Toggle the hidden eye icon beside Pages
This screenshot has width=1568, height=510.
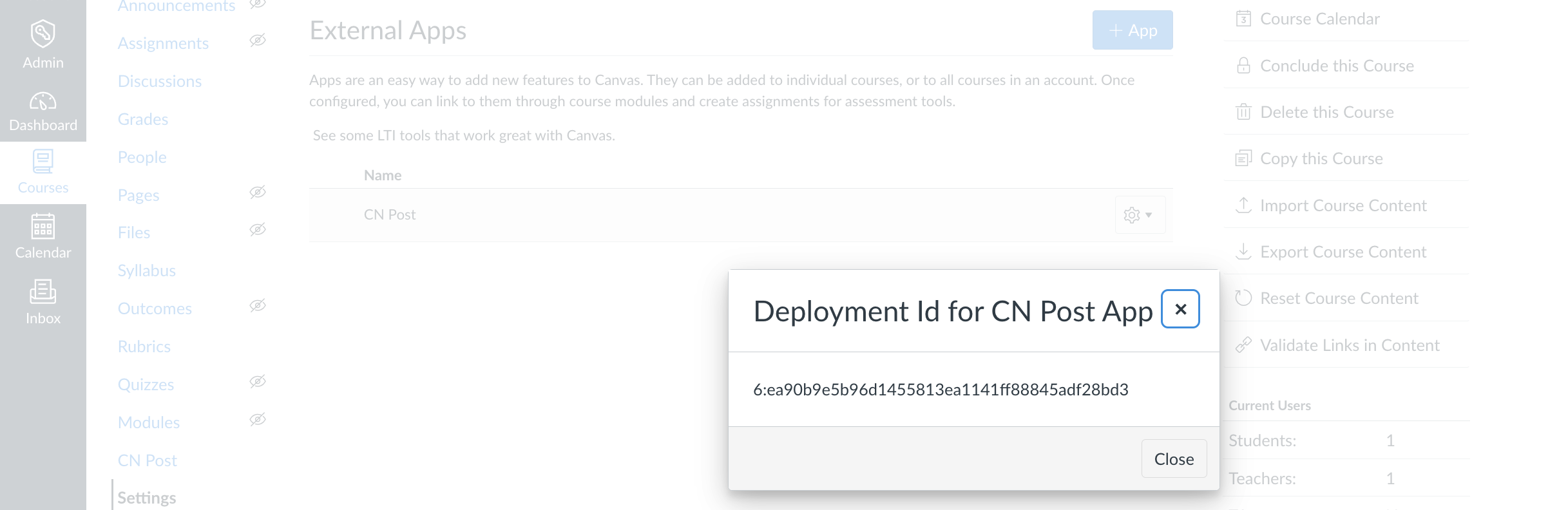point(258,193)
